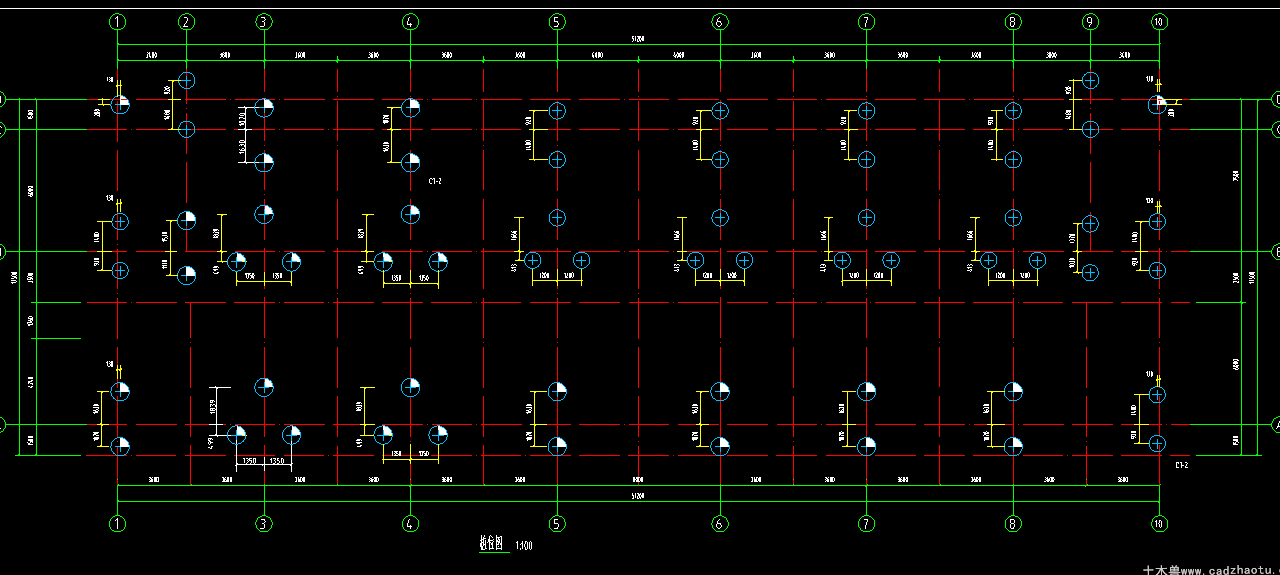The height and width of the screenshot is (575, 1280).
Task: Select the CT-2 label near axis 4
Action: [x=435, y=182]
